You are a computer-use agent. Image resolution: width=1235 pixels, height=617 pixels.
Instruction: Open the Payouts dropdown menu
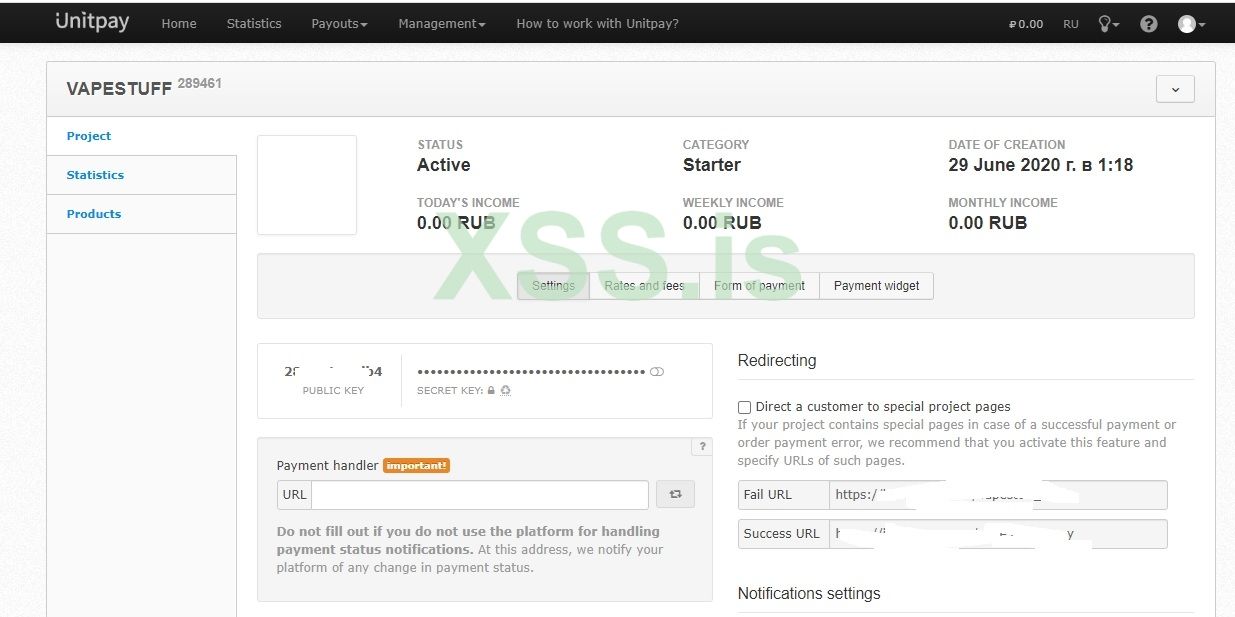339,24
